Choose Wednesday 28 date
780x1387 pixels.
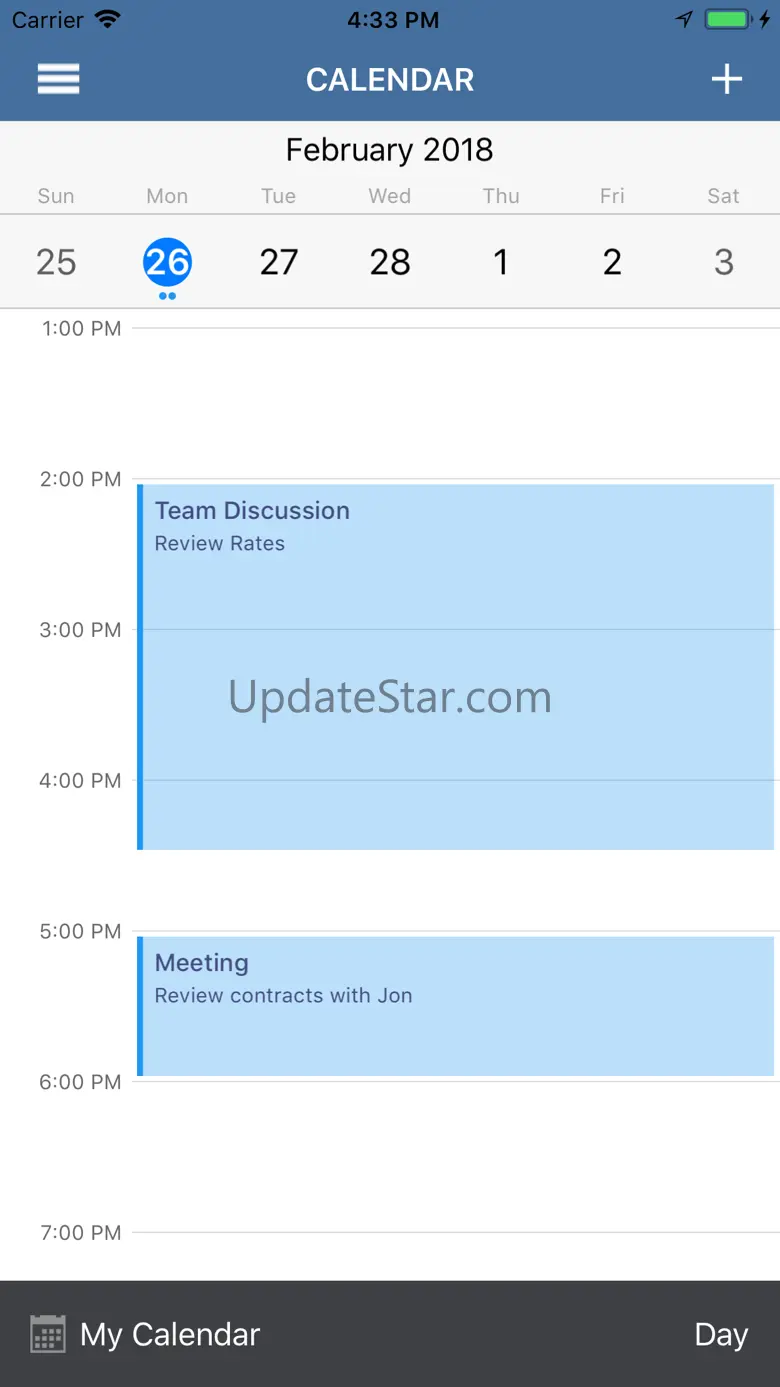(390, 262)
